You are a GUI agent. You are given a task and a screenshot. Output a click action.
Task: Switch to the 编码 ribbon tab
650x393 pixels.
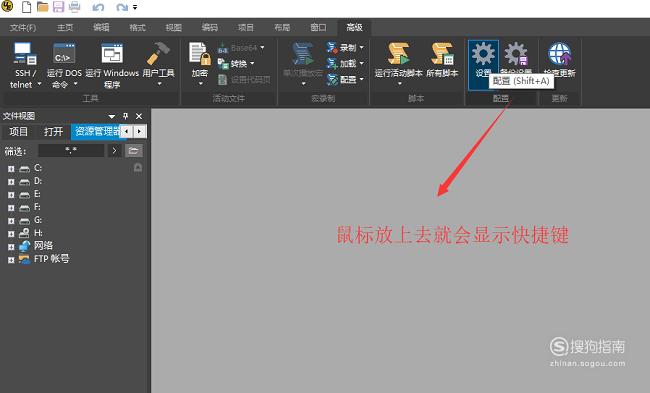coord(210,28)
